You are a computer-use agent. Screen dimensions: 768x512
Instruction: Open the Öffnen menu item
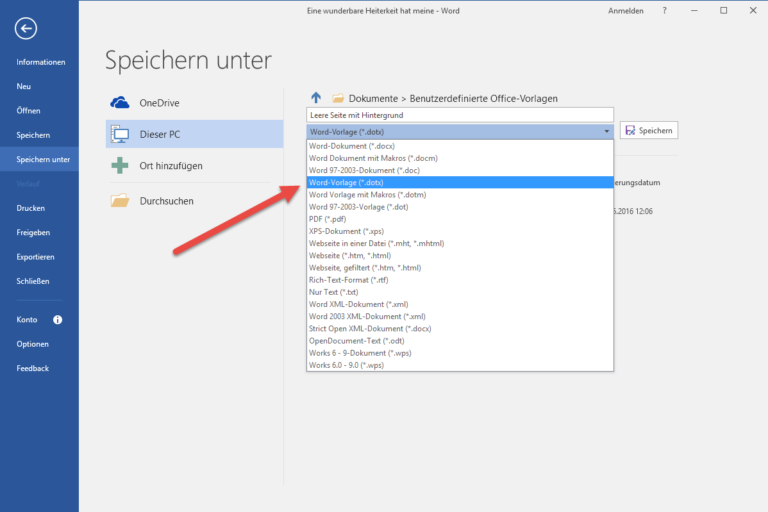click(x=28, y=111)
